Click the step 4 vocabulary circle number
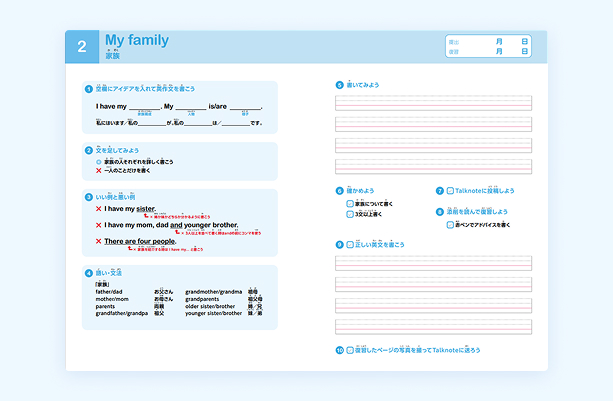 (x=89, y=272)
